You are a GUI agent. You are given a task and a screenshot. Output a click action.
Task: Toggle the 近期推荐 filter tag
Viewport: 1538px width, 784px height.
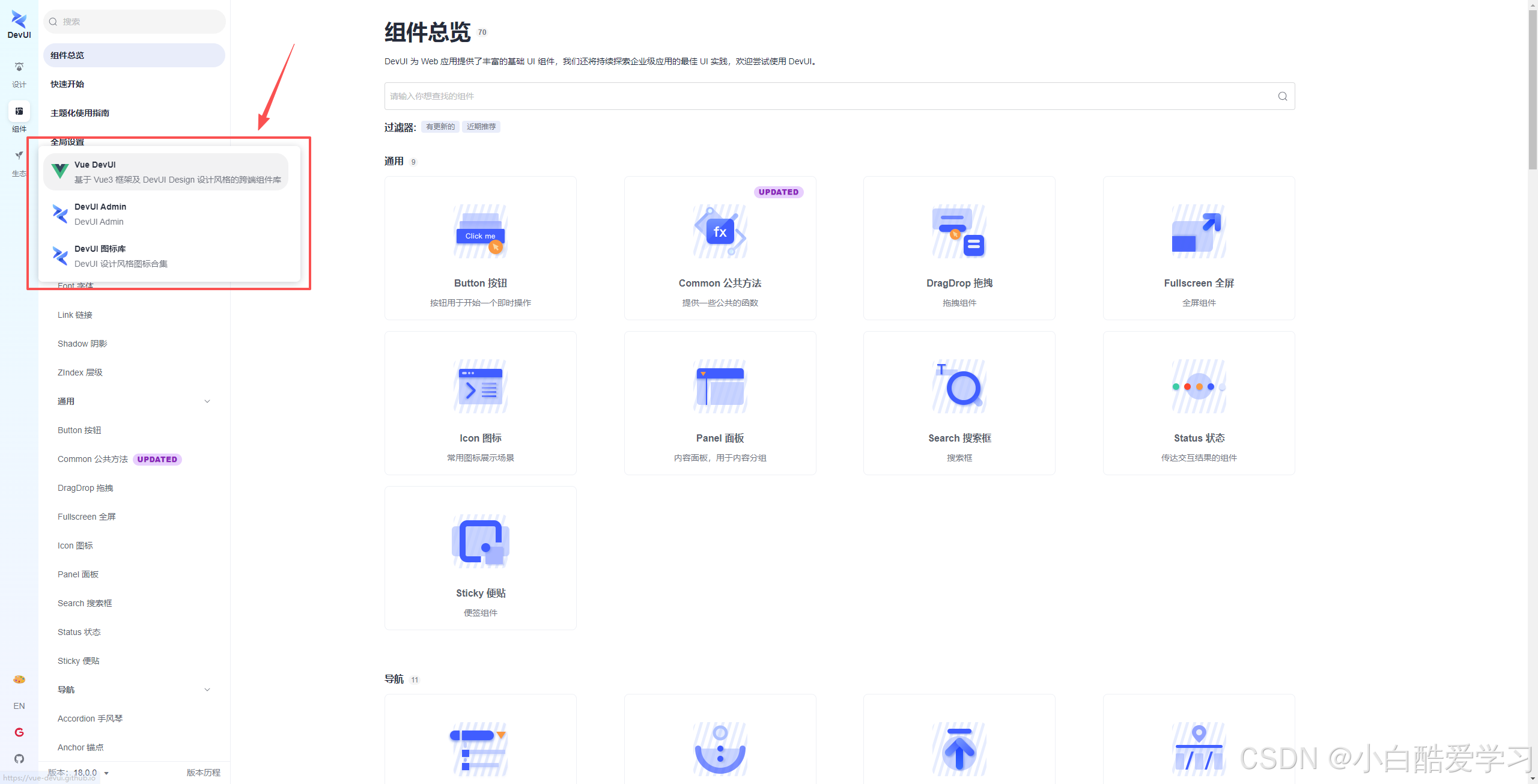(x=481, y=127)
